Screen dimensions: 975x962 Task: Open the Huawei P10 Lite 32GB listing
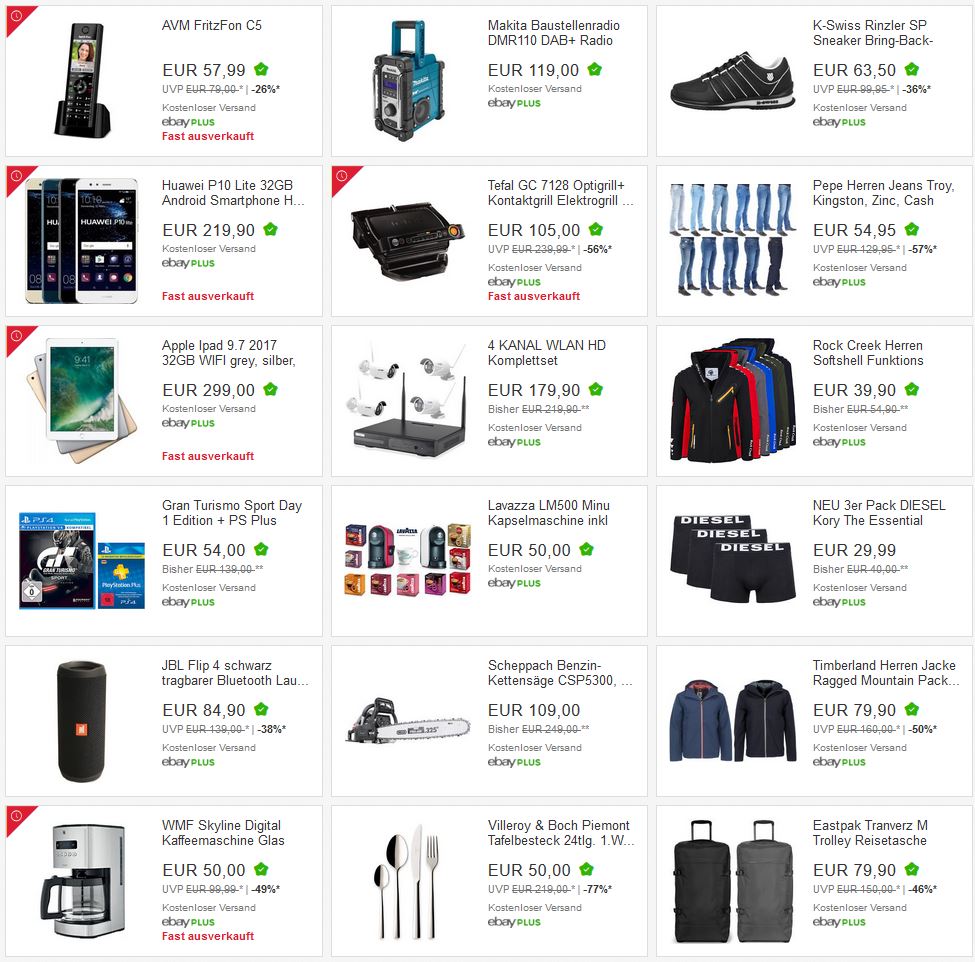tap(233, 193)
